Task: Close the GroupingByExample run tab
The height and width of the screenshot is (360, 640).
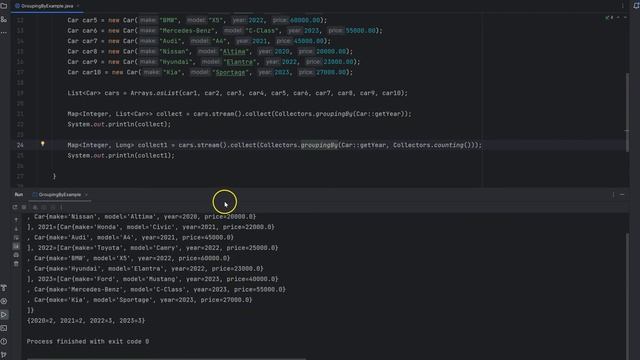Action: (86, 195)
